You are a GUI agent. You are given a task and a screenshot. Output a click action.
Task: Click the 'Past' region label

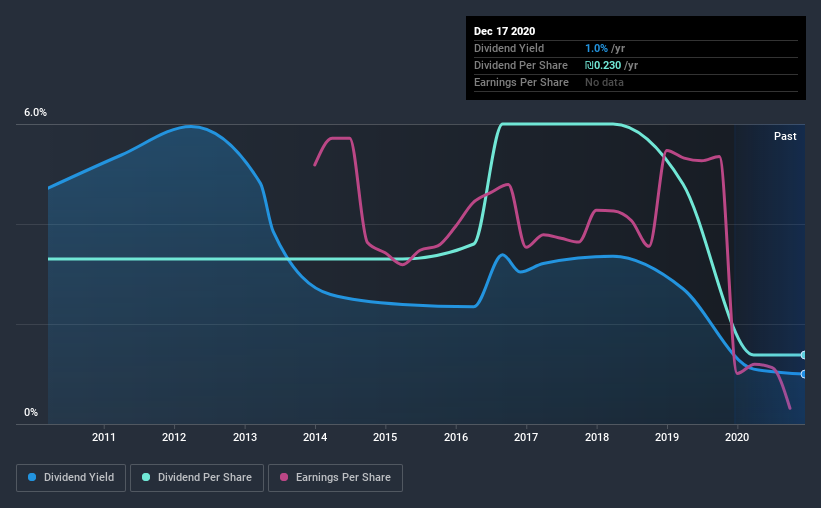click(785, 137)
